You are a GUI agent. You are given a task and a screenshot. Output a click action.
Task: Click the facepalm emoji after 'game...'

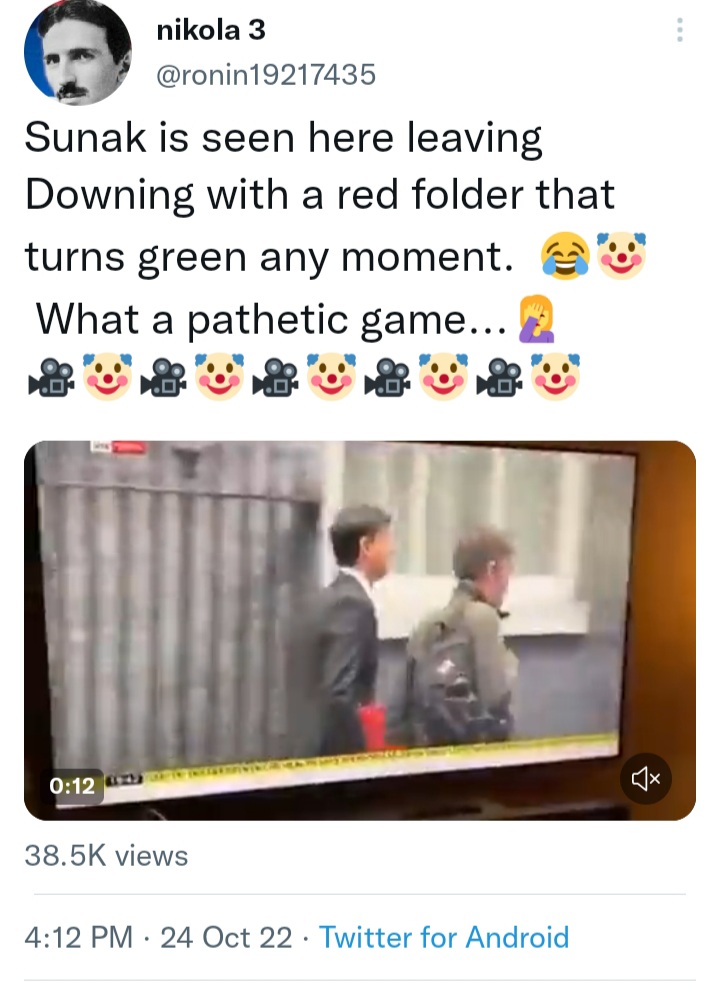click(x=536, y=319)
